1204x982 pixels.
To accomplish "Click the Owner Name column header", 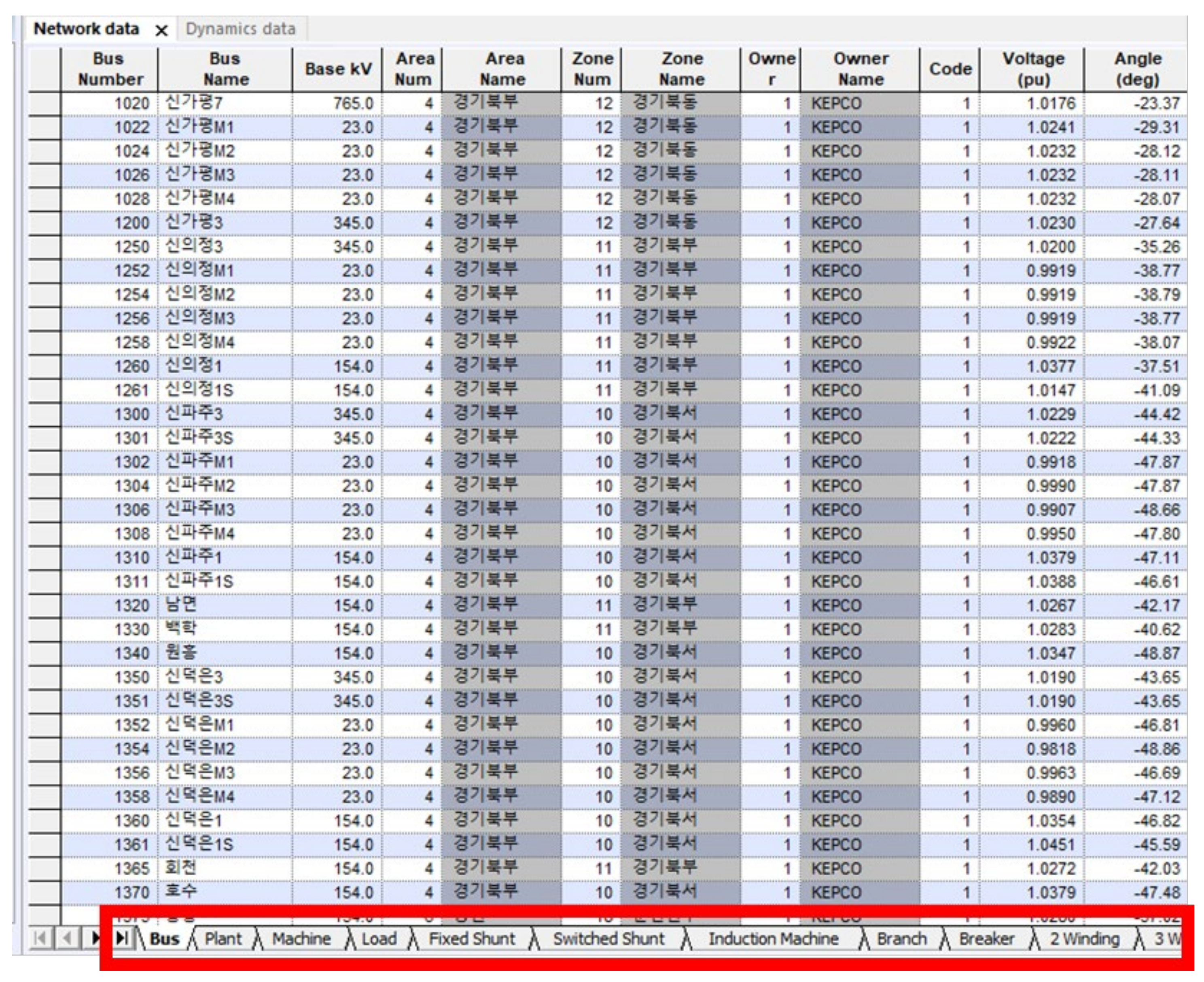I will (861, 69).
